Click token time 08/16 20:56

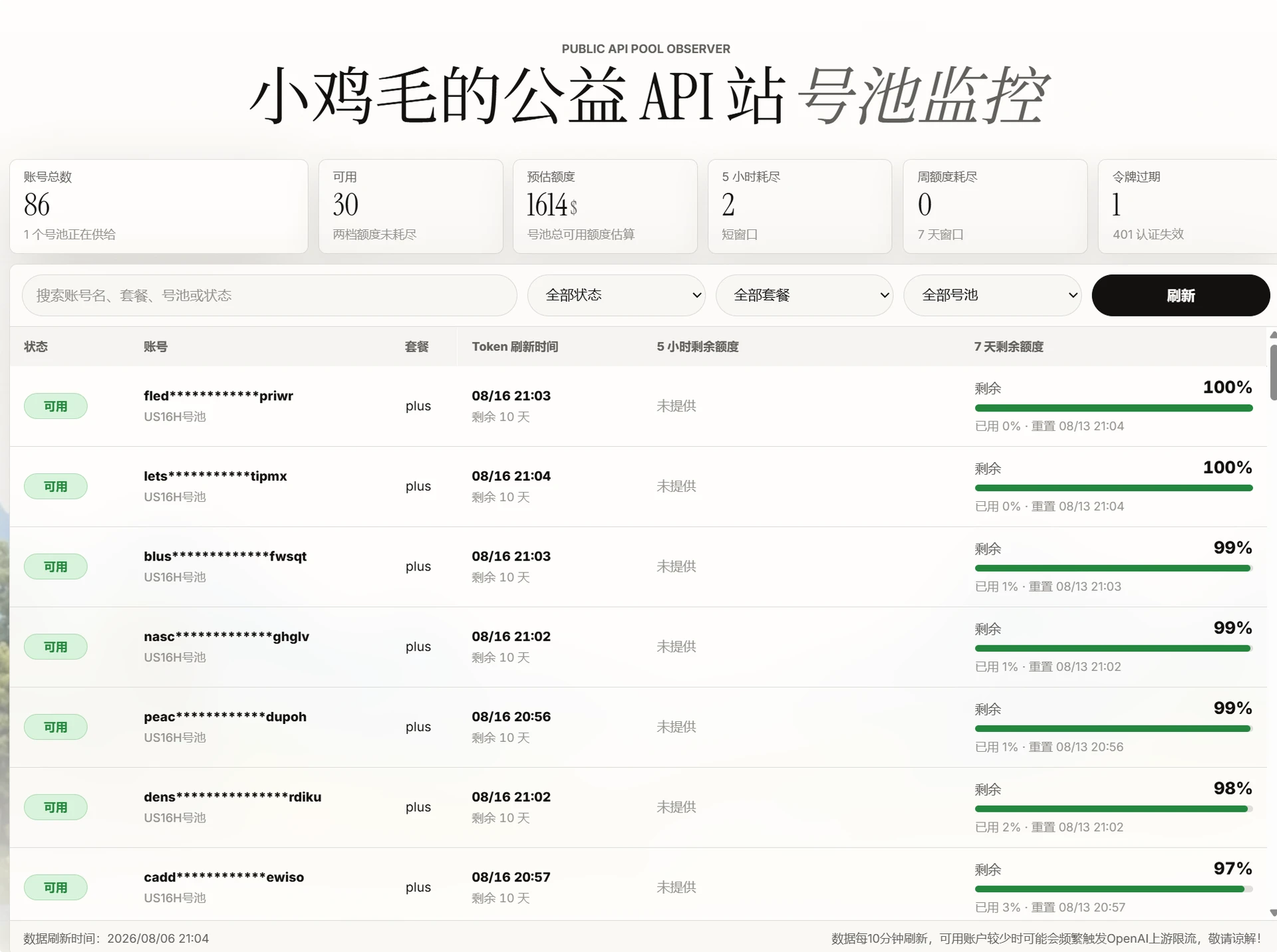click(x=511, y=717)
